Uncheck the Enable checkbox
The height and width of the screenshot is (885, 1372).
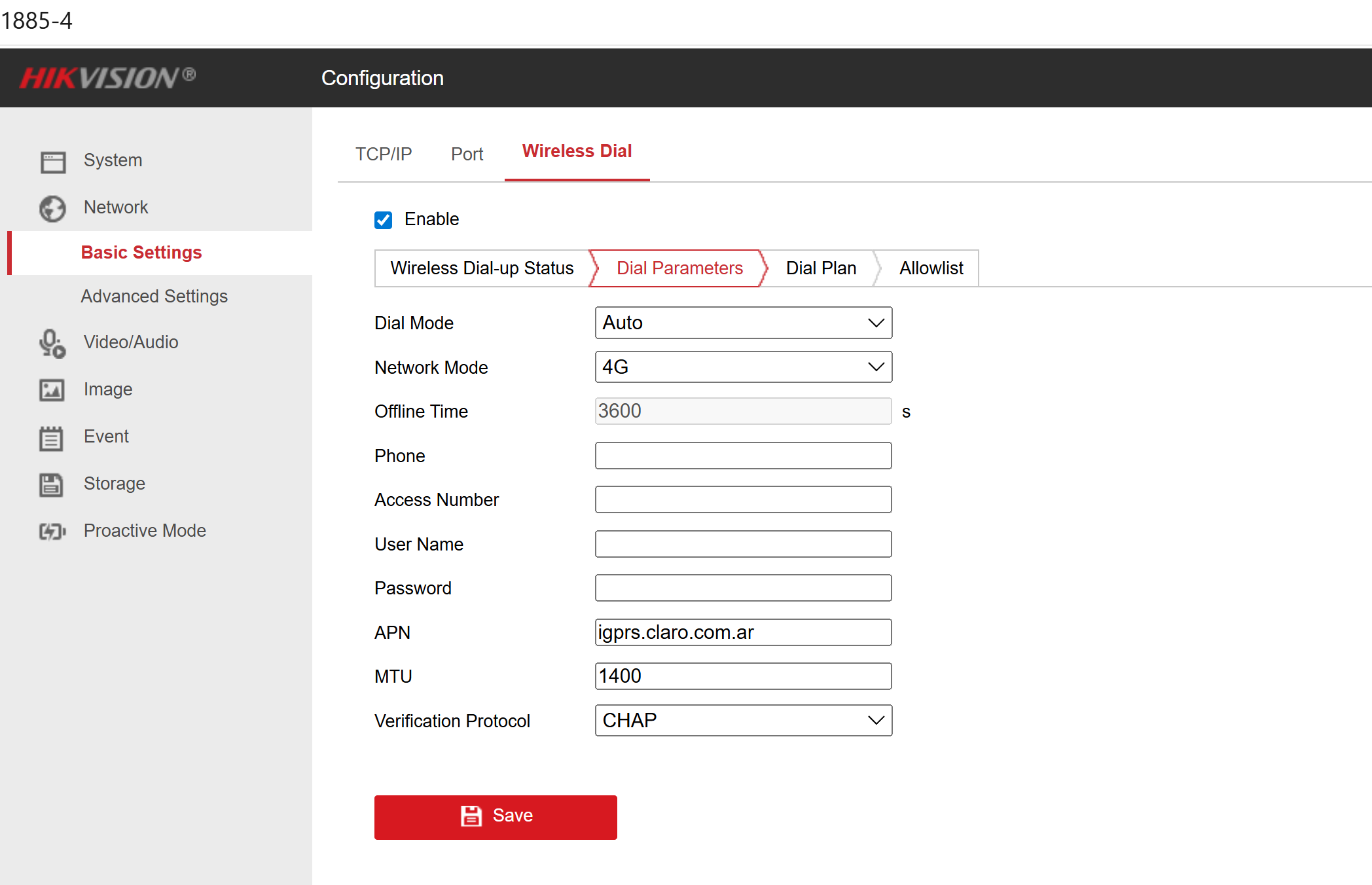point(383,220)
